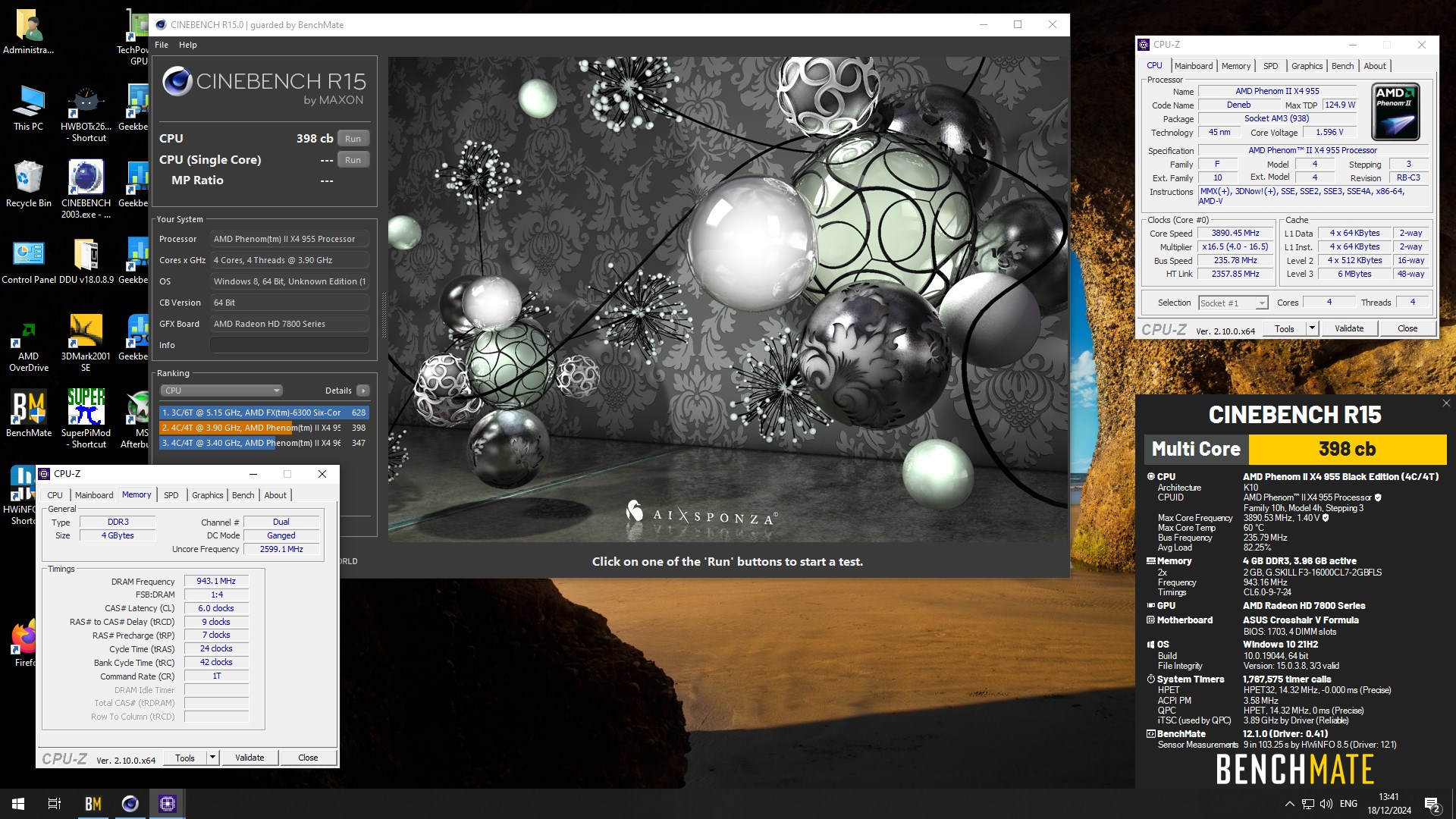This screenshot has height=819, width=1456.
Task: Switch to SPD tab in bottom CPU-Z
Action: (x=171, y=495)
